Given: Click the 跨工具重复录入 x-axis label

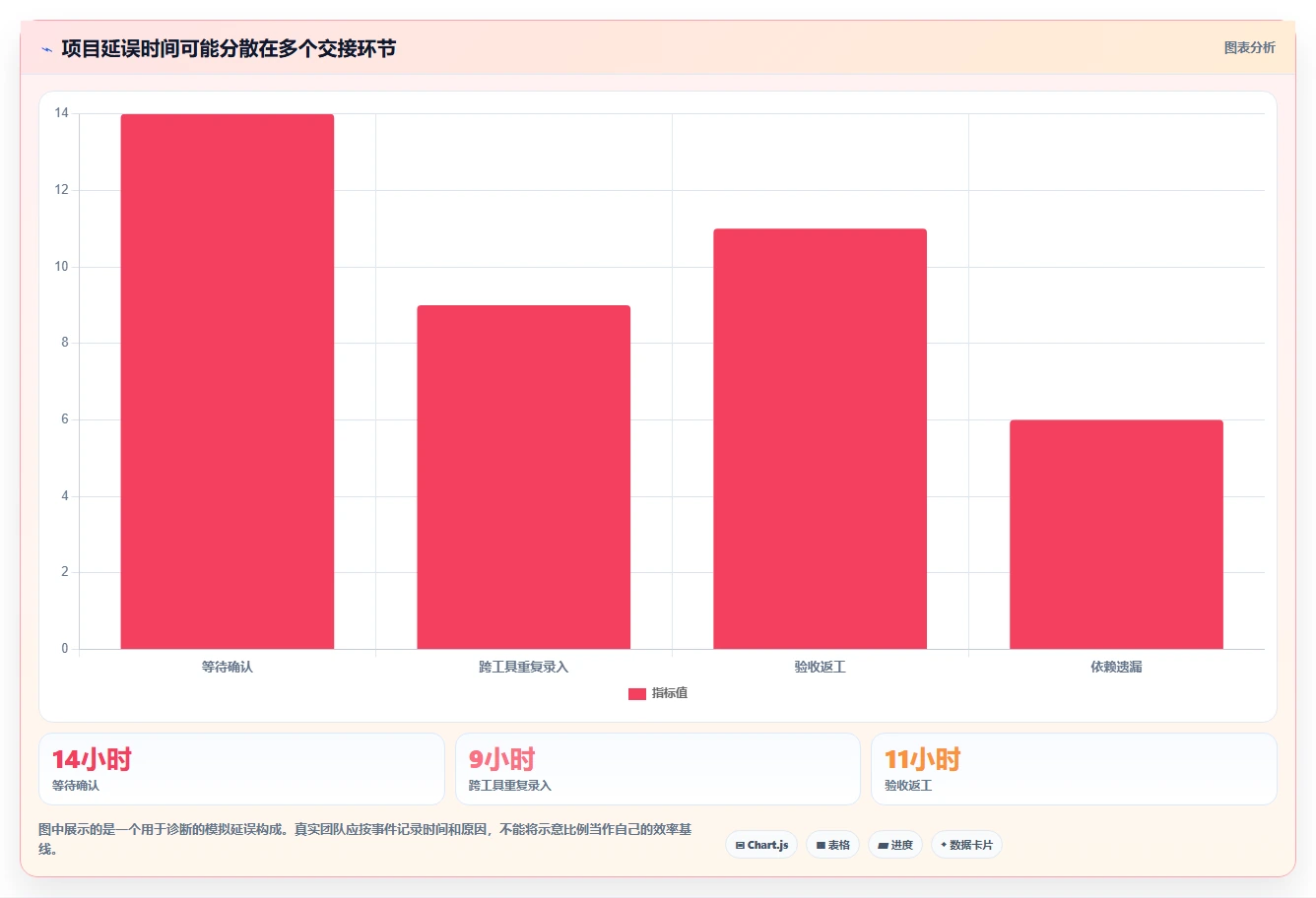Looking at the screenshot, I should click(x=524, y=667).
